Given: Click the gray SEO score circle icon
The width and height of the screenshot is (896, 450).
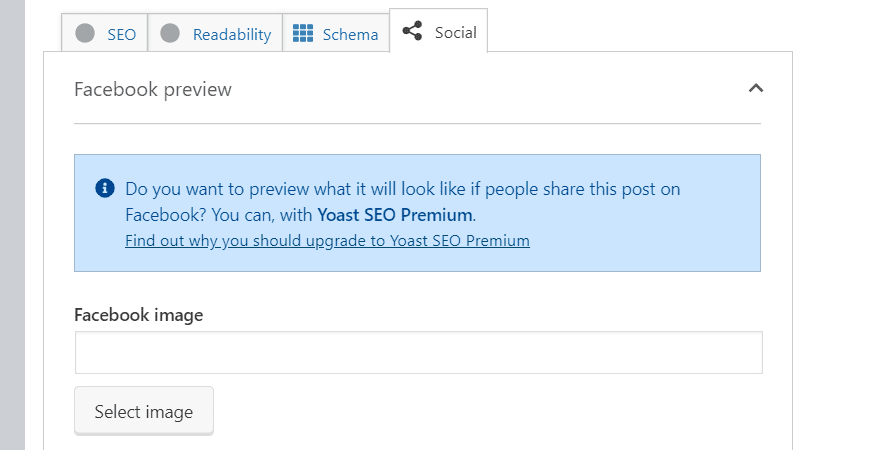Looking at the screenshot, I should pyautogui.click(x=87, y=33).
